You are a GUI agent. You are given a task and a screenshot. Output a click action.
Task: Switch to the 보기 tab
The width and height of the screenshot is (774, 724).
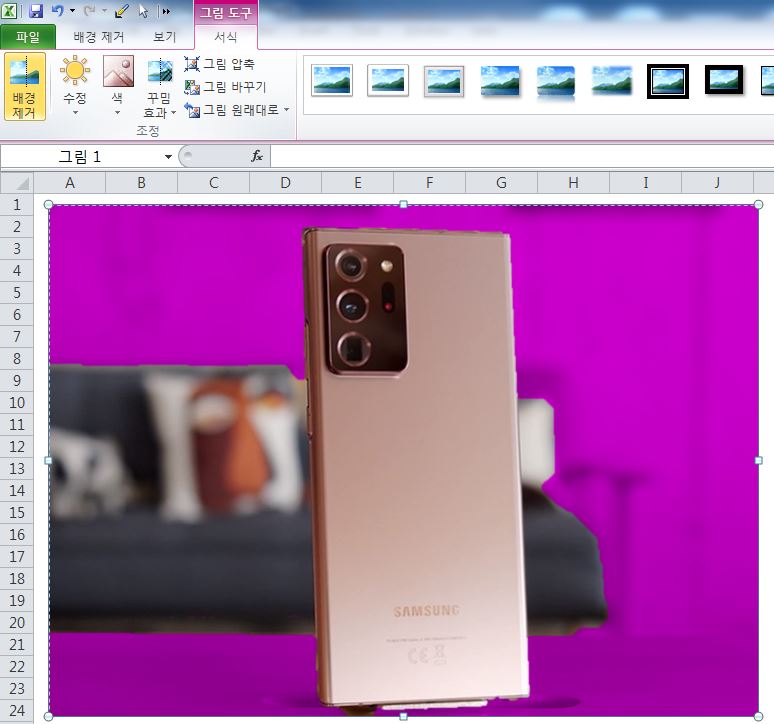coord(164,37)
